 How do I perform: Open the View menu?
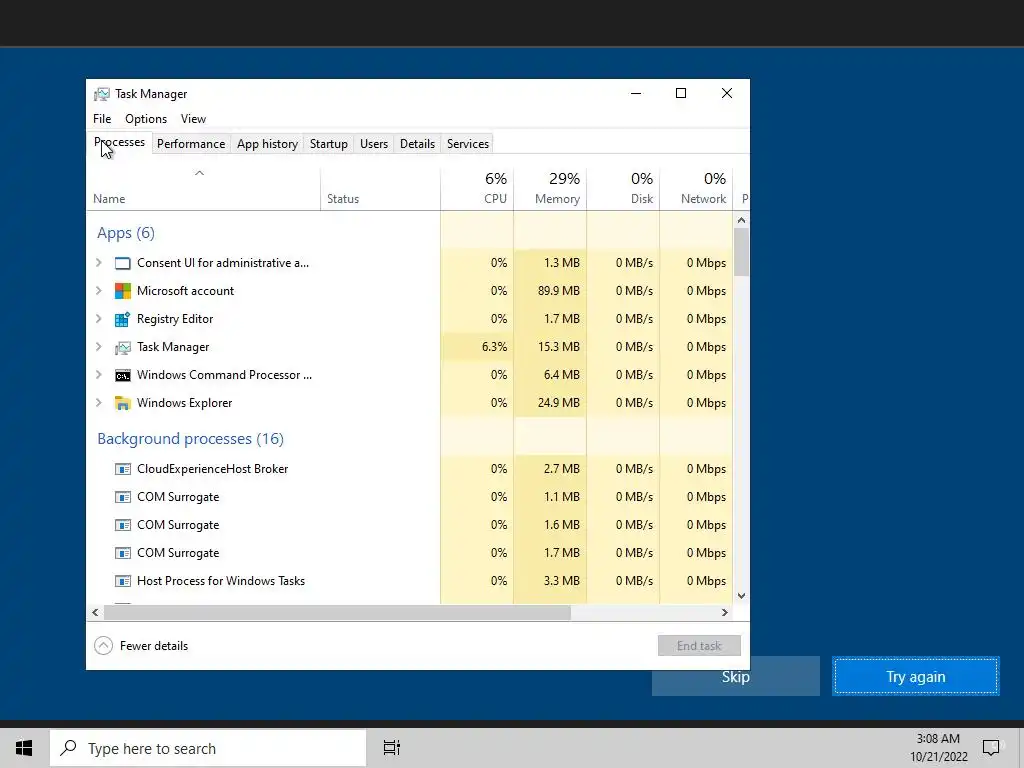coord(193,119)
